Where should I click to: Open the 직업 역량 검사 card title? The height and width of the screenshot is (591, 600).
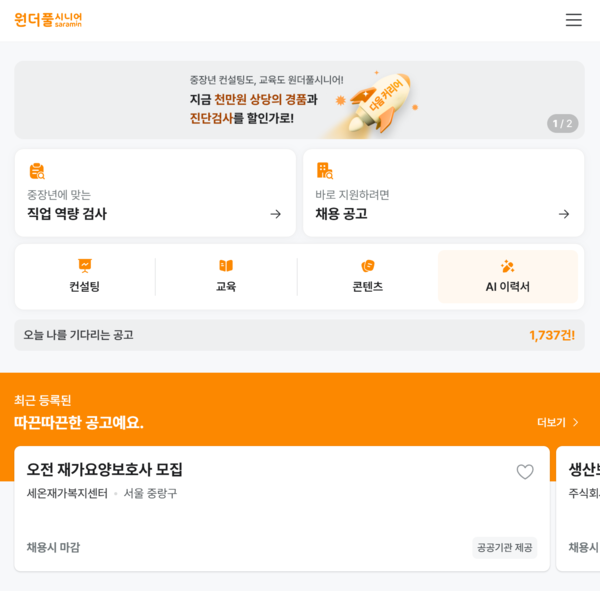[x=67, y=214]
